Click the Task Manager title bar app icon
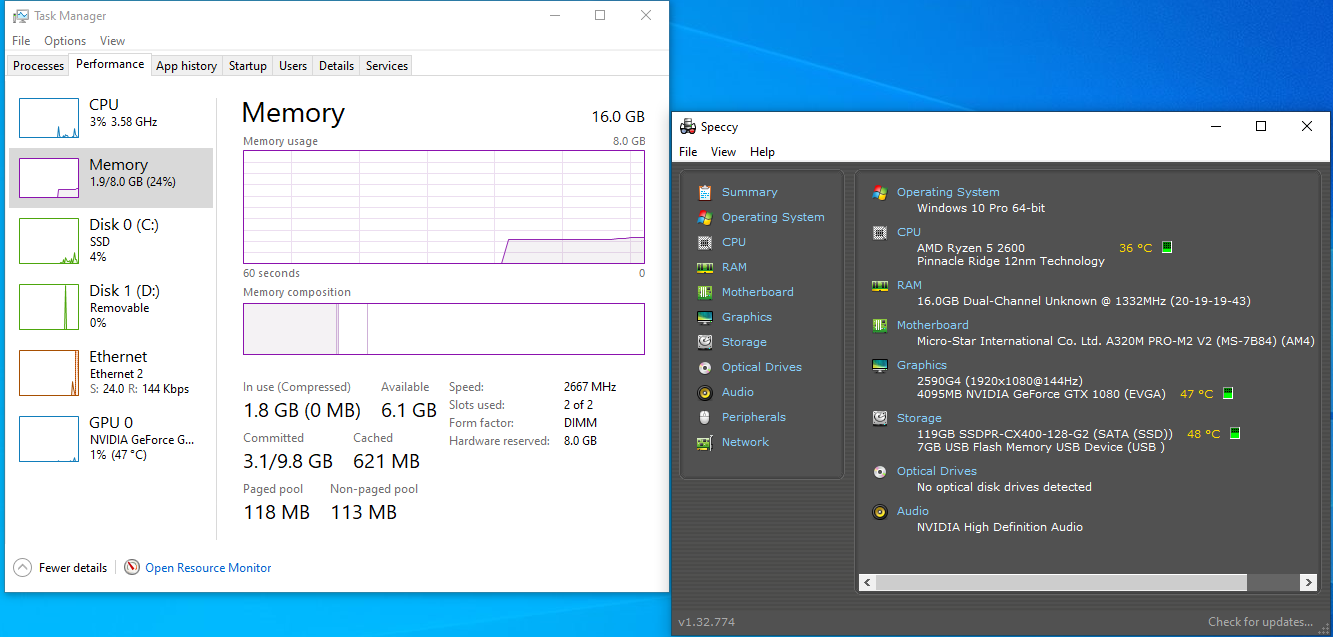Image resolution: width=1333 pixels, height=637 pixels. [x=21, y=16]
